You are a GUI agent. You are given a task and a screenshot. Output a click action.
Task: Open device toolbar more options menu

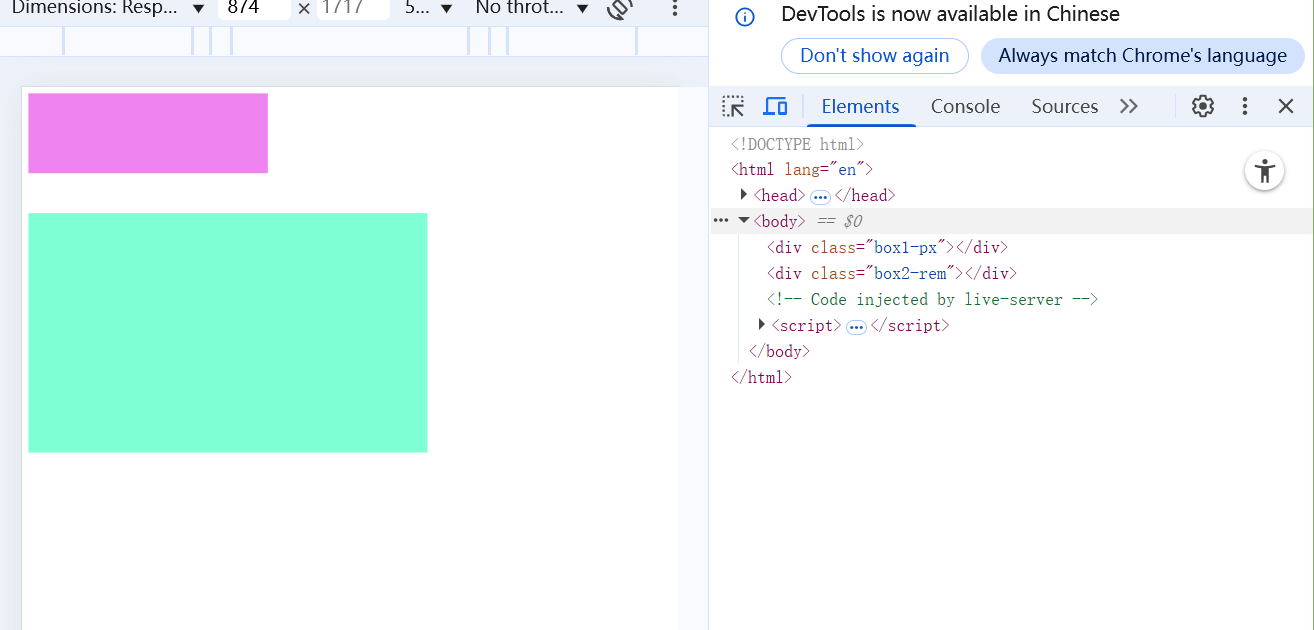(675, 9)
